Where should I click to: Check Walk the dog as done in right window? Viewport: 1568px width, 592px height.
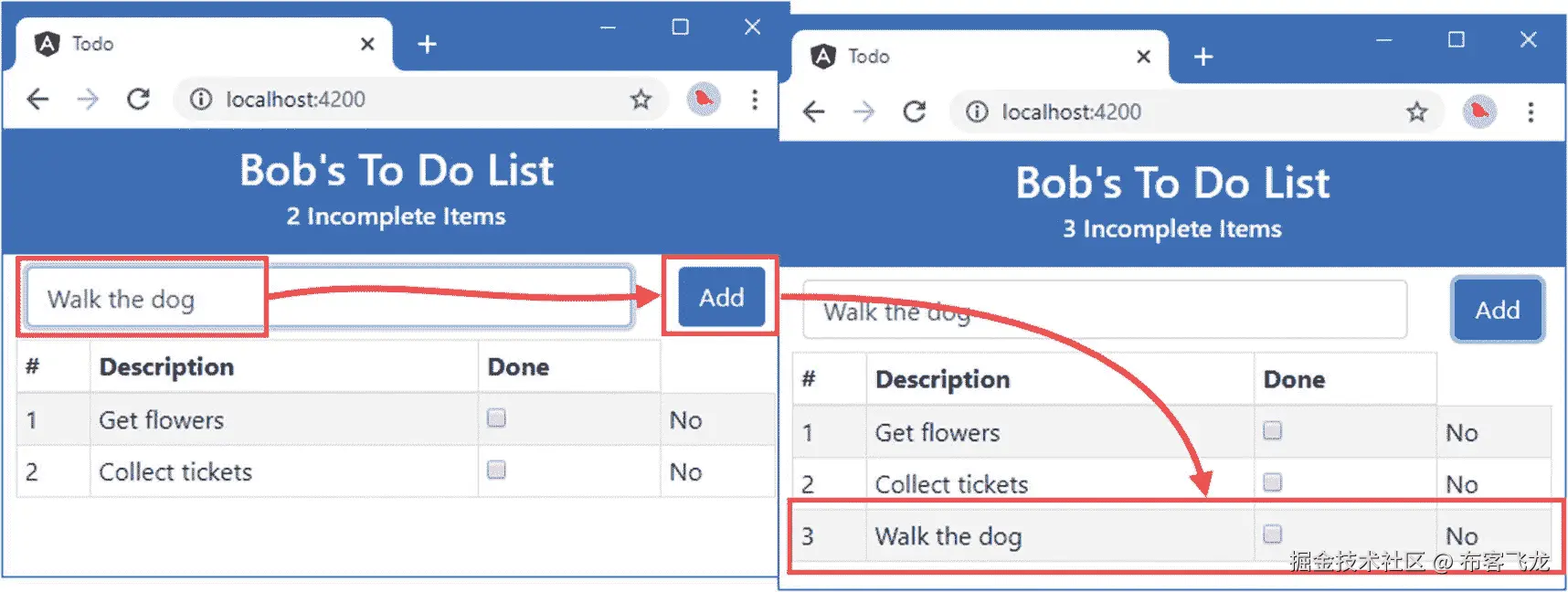tap(1272, 534)
